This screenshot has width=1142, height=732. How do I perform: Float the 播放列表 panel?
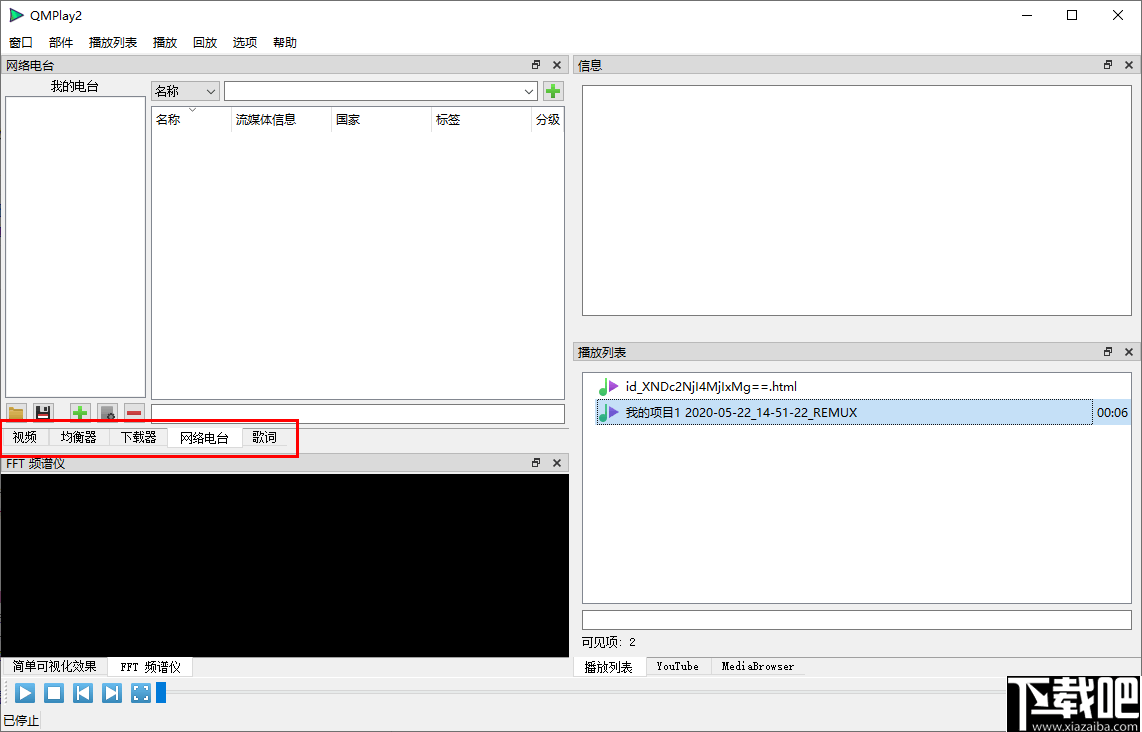point(1108,352)
